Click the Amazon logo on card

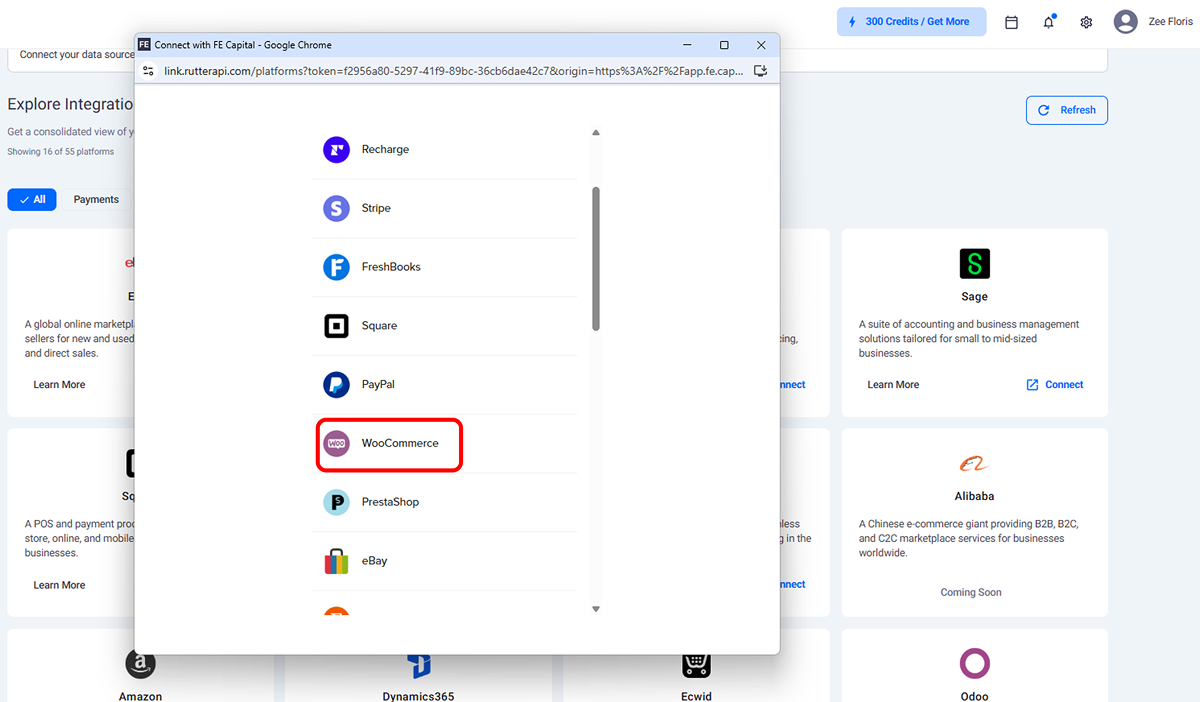click(141, 664)
